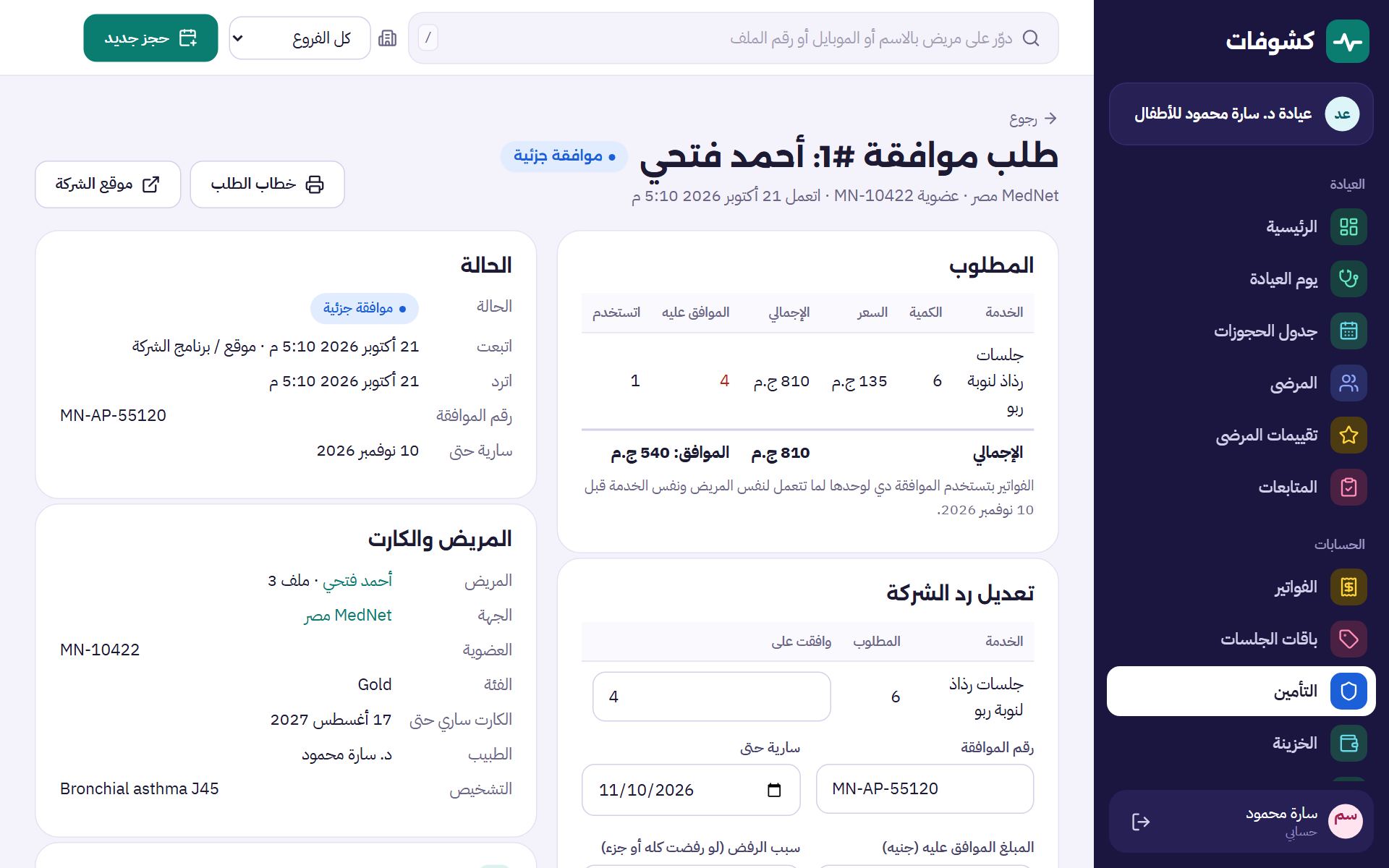
Task: Go back via رجوع link
Action: coord(1034,119)
